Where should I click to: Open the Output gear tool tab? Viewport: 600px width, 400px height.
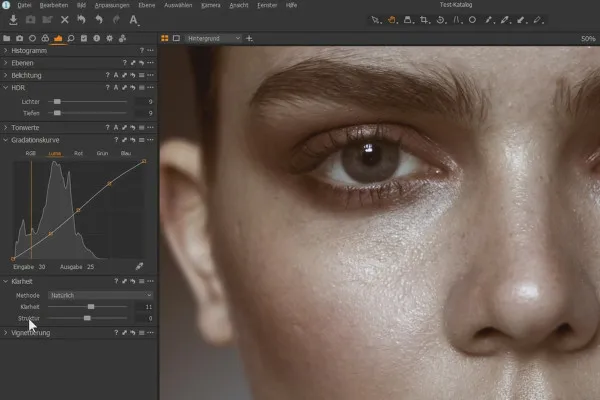coord(109,38)
